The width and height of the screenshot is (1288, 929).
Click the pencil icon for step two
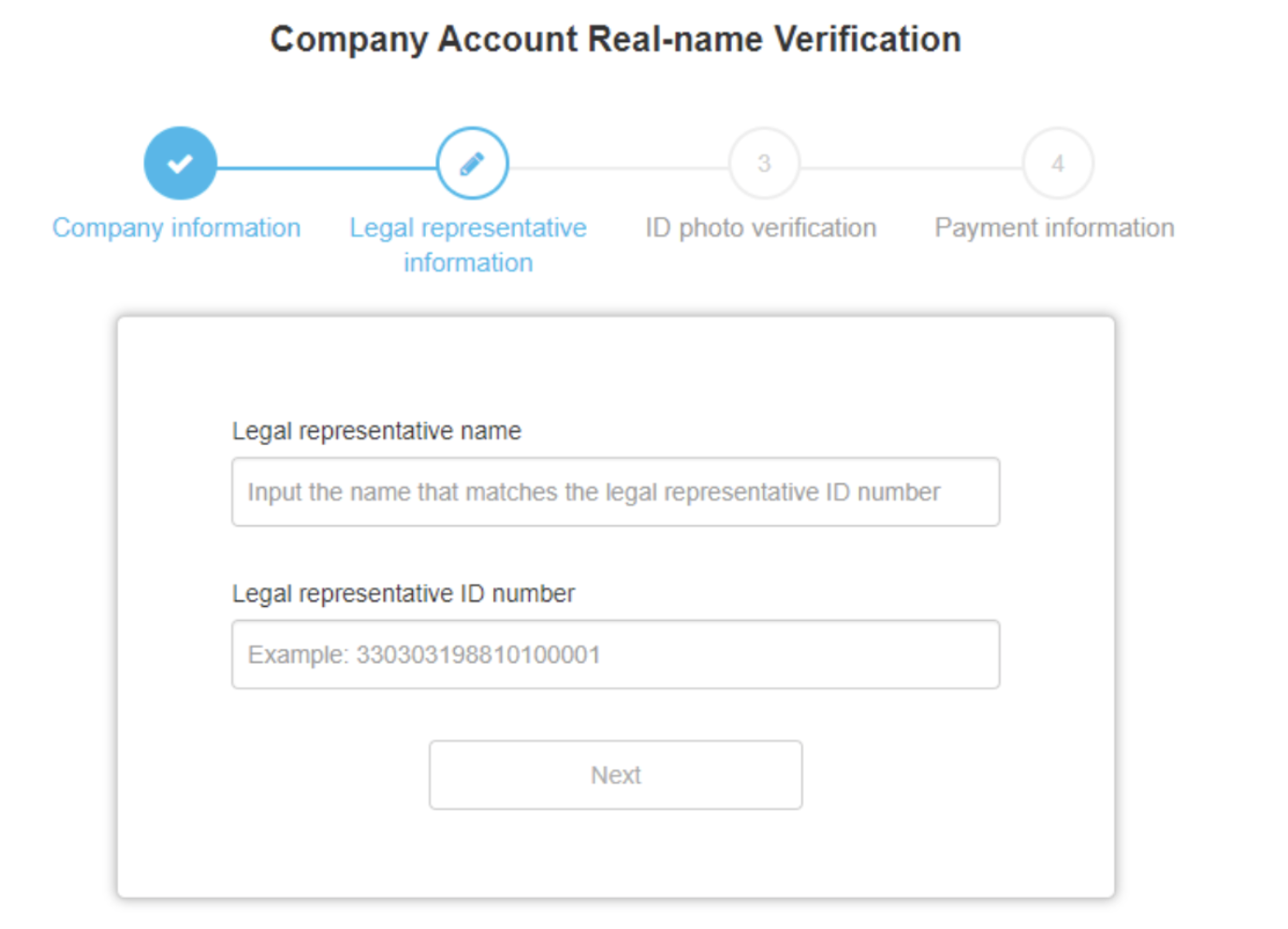coord(472,163)
